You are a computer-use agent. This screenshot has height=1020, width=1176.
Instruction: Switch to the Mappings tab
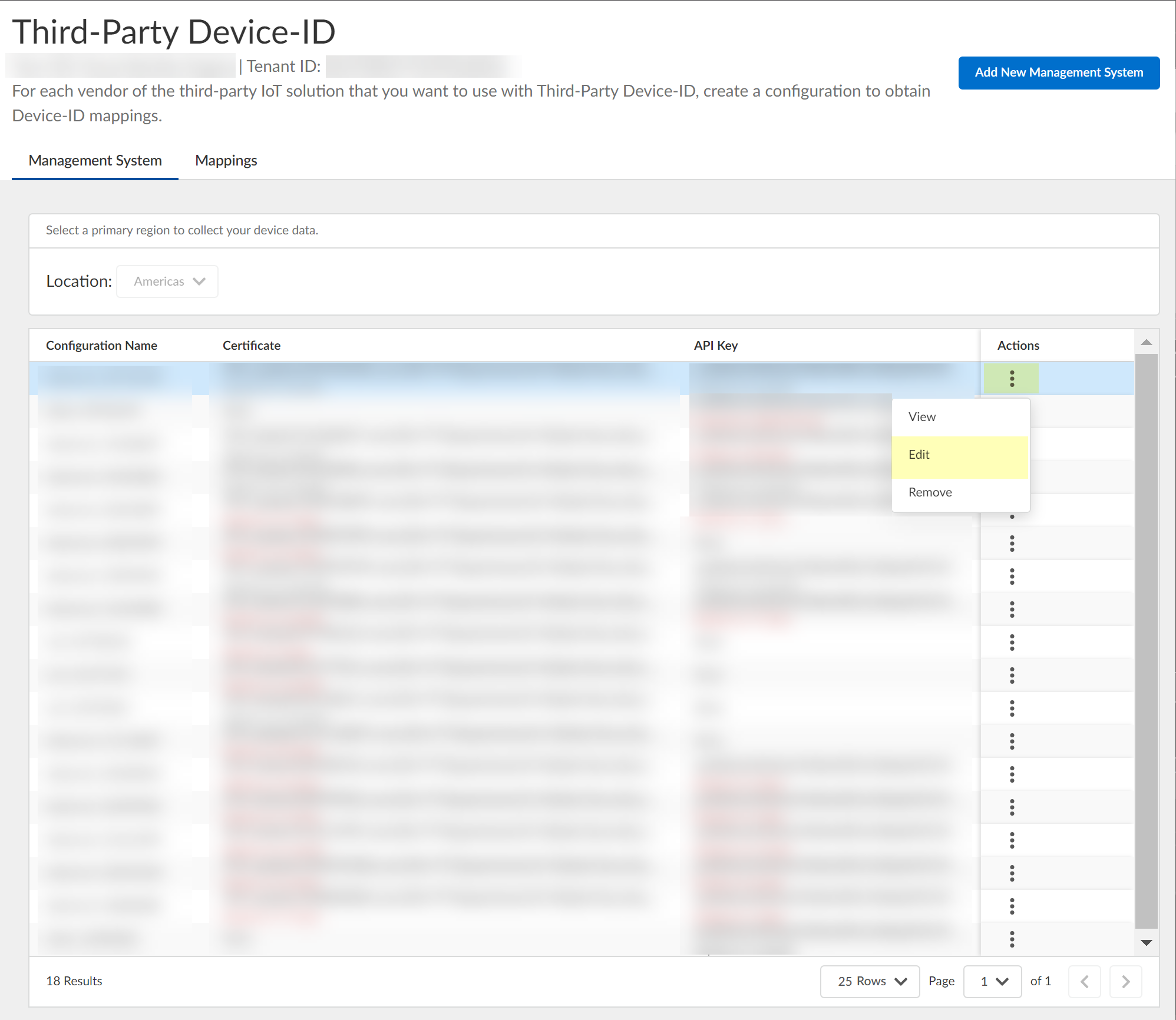point(226,161)
